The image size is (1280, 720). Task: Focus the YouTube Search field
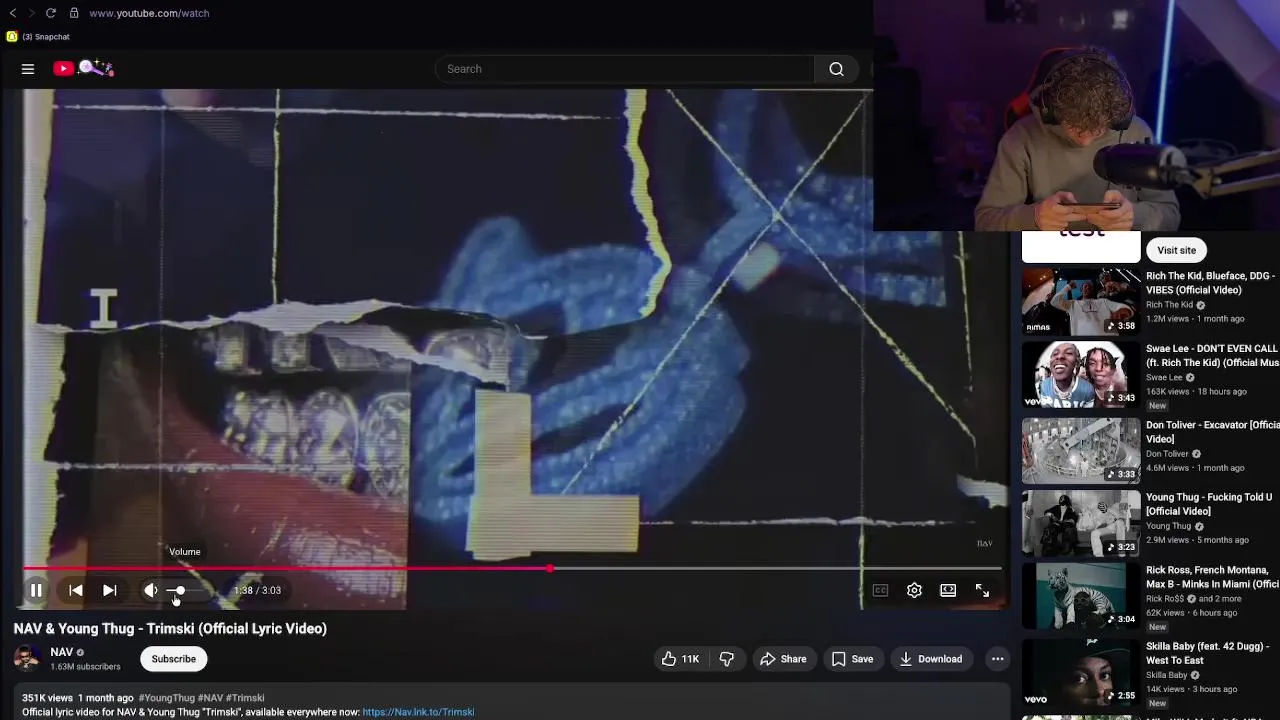(625, 69)
